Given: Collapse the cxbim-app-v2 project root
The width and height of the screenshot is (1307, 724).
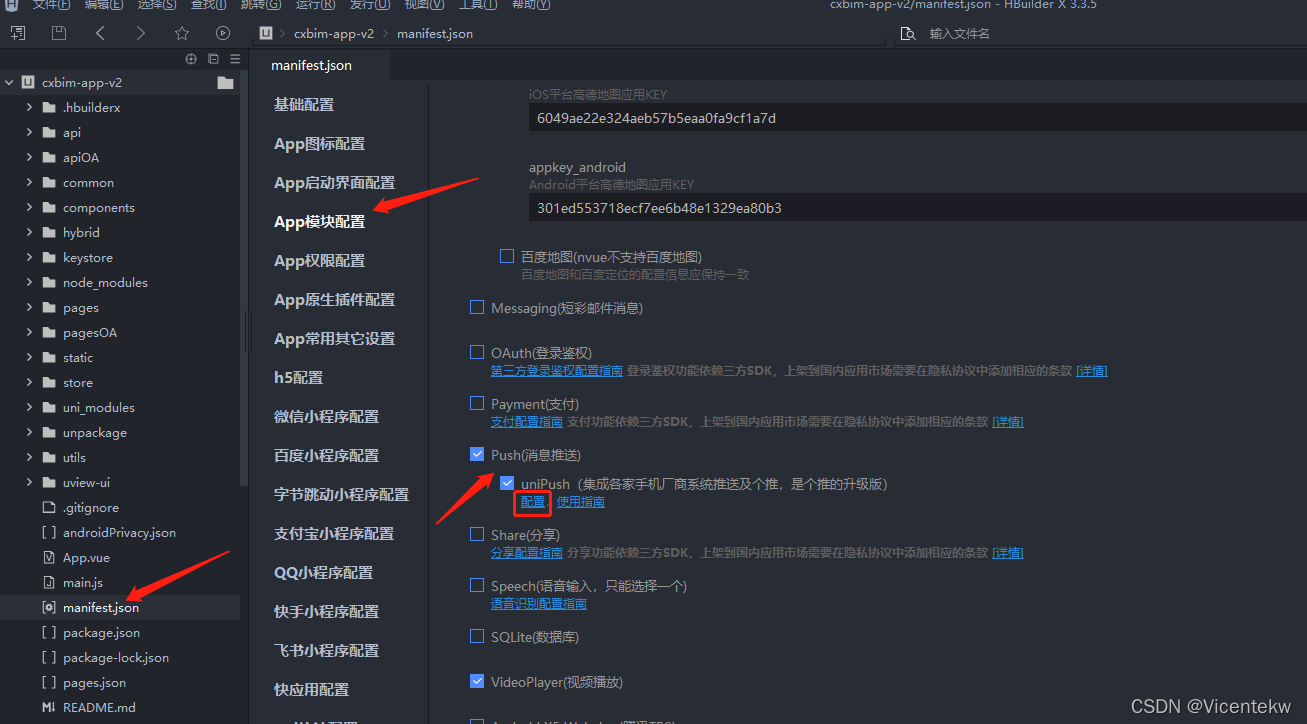Looking at the screenshot, I should (9, 83).
